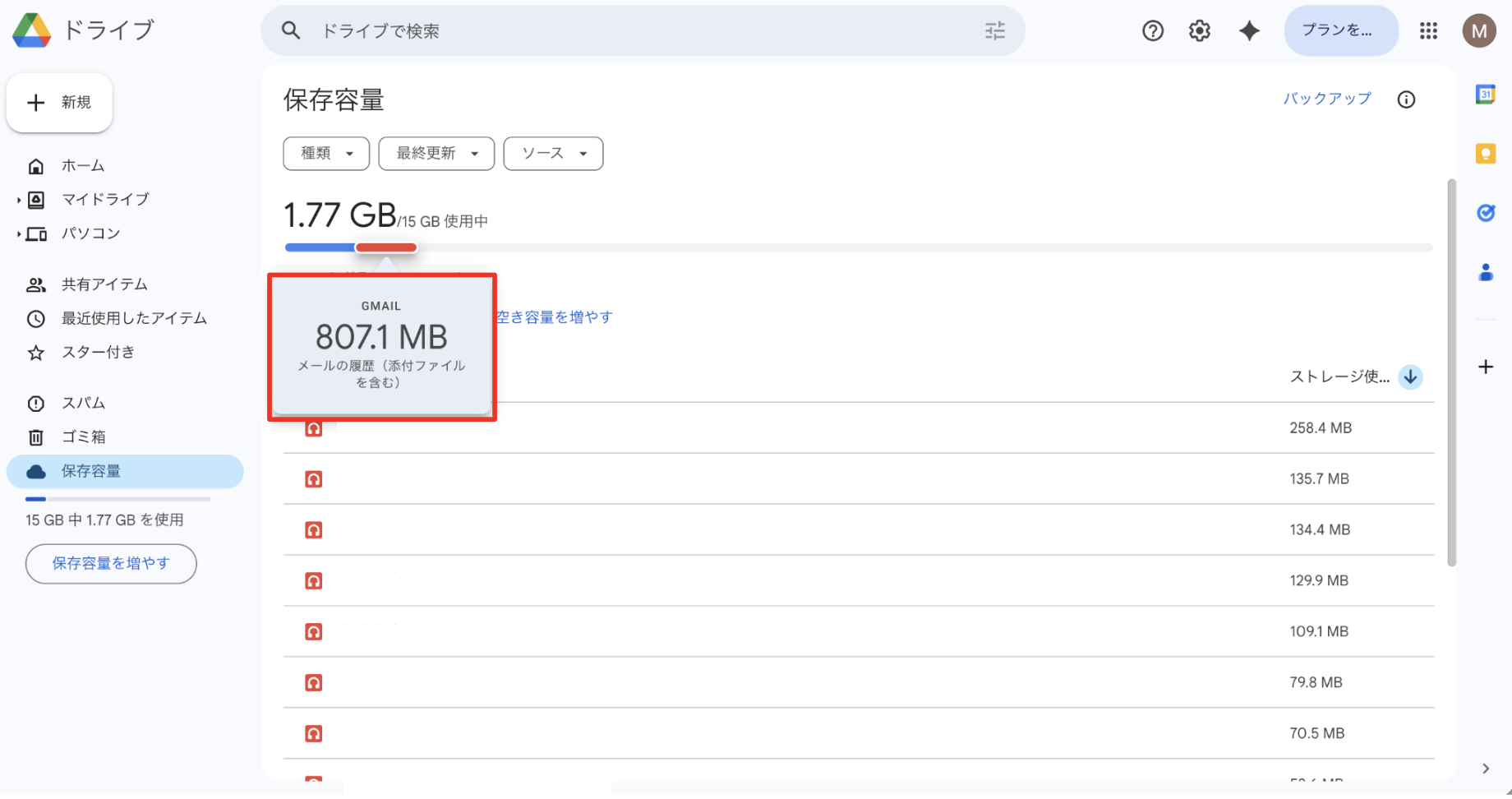Viewport: 1512px width, 799px height.
Task: Open the account avatar M
Action: (1479, 30)
